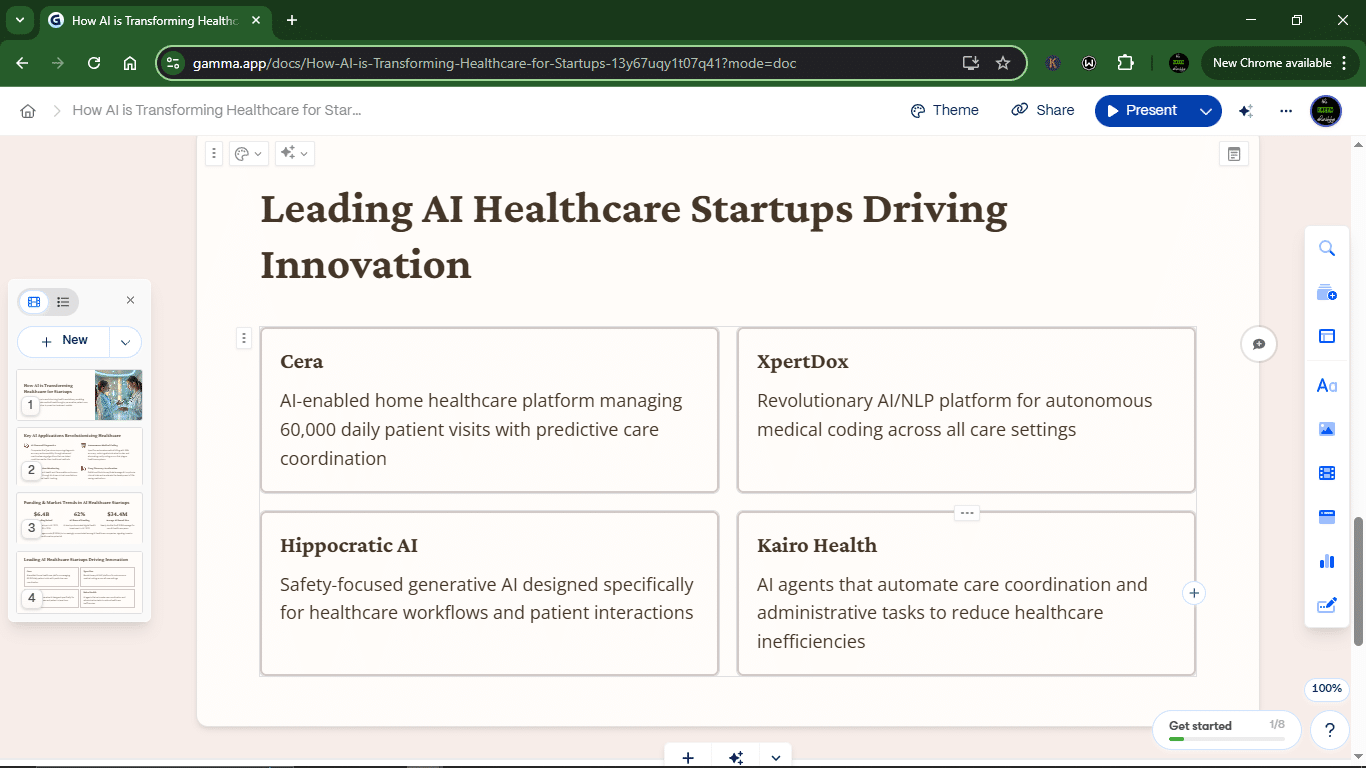Click the Hippocratic AI card title
Image resolution: width=1366 pixels, height=768 pixels.
pos(349,546)
